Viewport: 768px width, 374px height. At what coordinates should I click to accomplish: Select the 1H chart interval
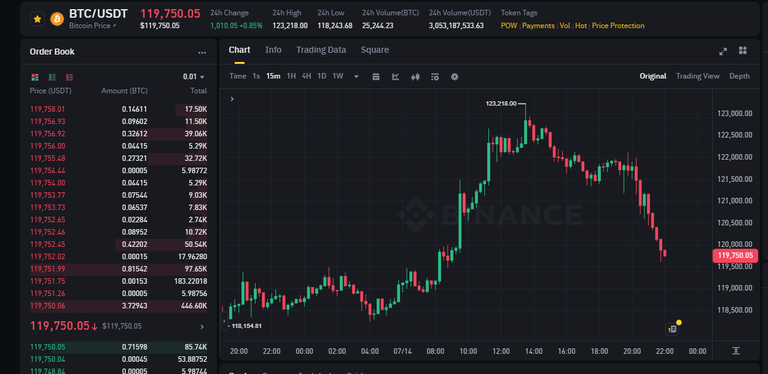[x=291, y=76]
